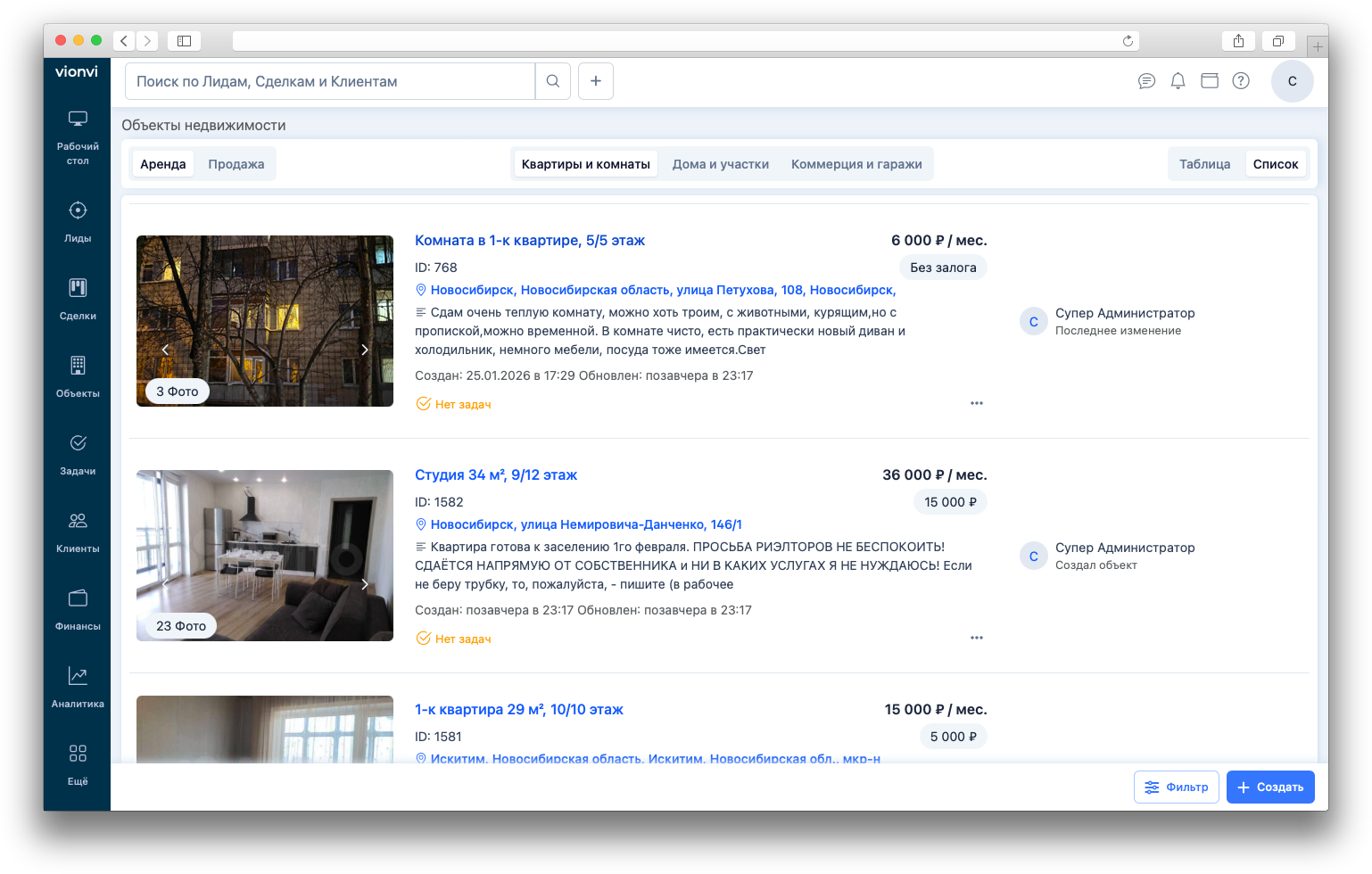1372x874 pixels.
Task: Switch listing type to Продажа
Action: pyautogui.click(x=236, y=164)
